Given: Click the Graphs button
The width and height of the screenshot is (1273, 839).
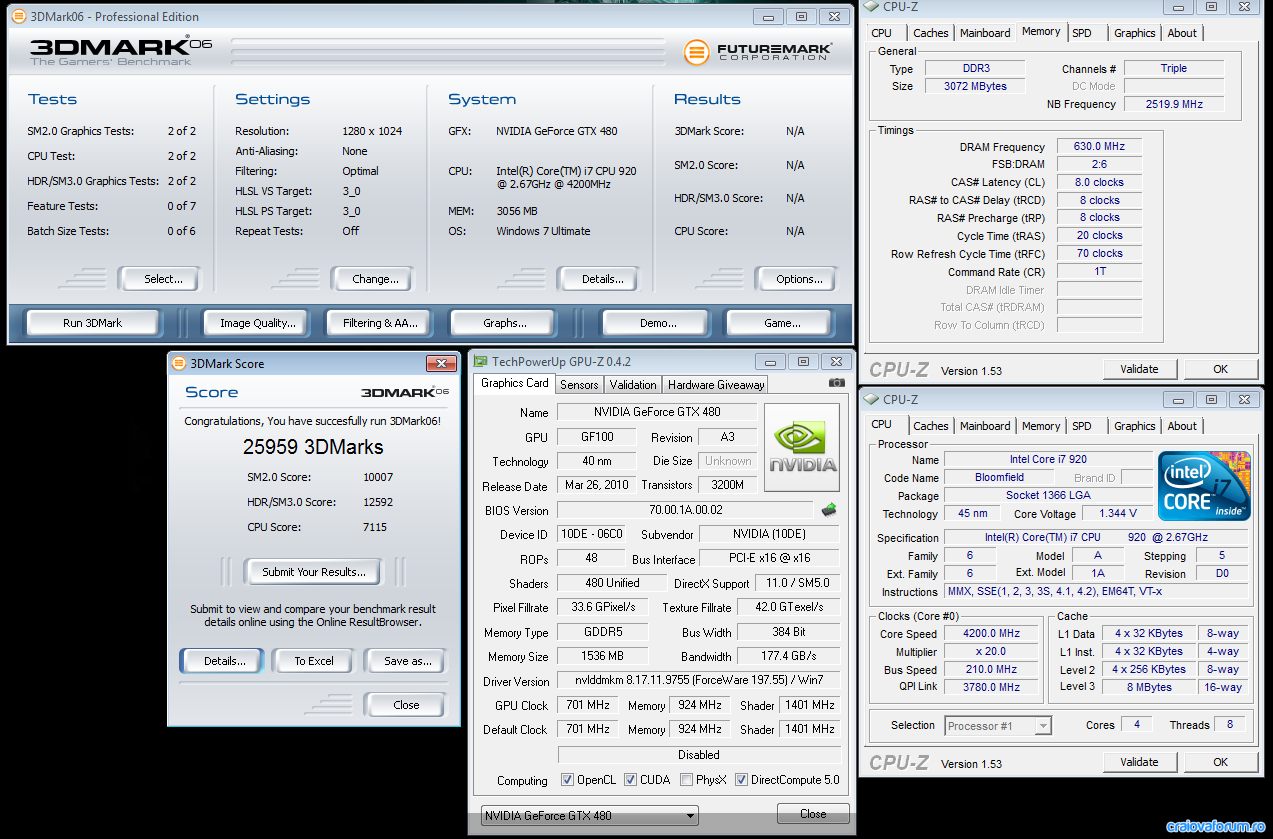Looking at the screenshot, I should (x=505, y=323).
